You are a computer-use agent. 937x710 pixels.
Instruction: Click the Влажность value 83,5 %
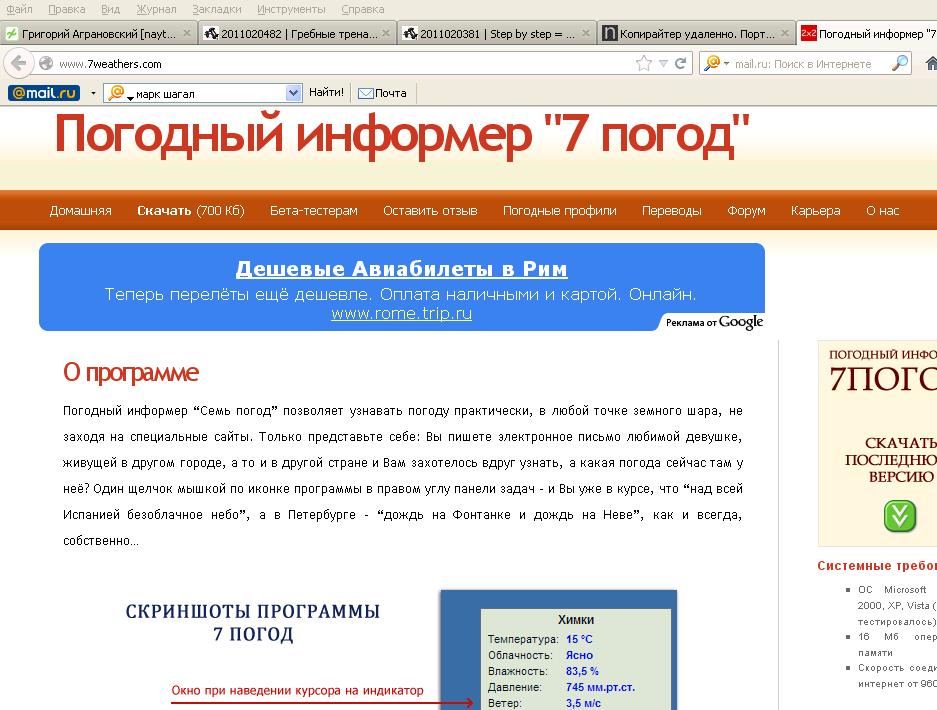582,671
